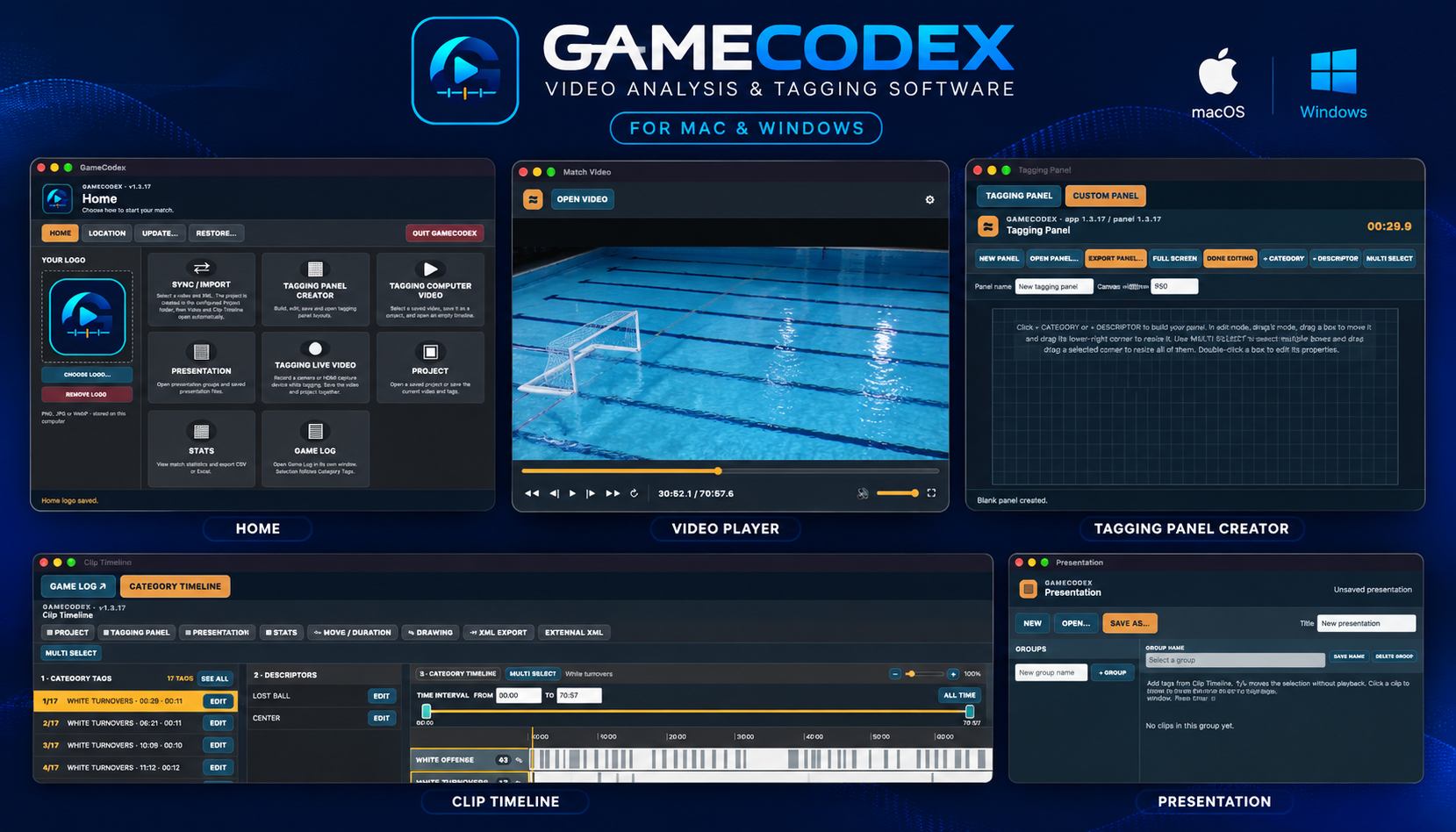This screenshot has height=832, width=1456.
Task: Open Sync / Import tile on Home
Action: pos(201,289)
